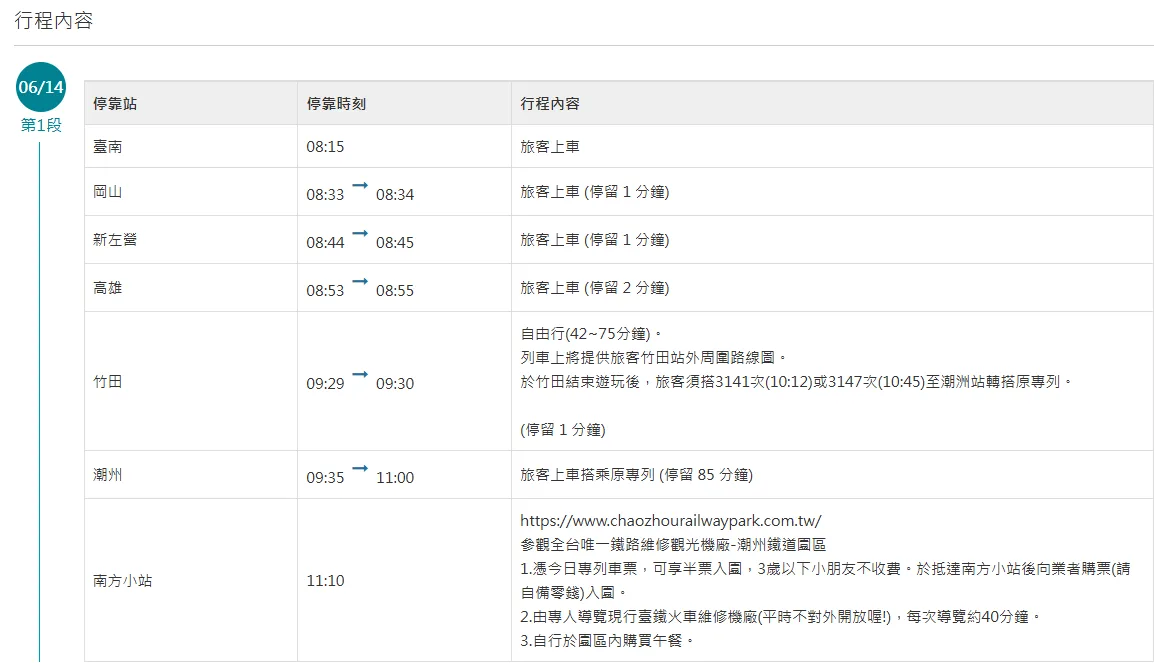This screenshot has width=1154, height=663.
Task: Click the 08:15 departure time
Action: (325, 147)
